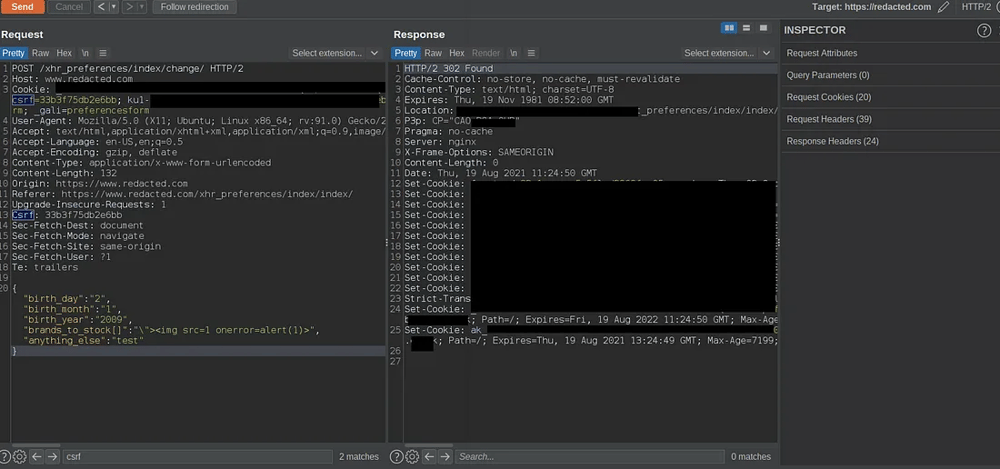This screenshot has height=469, width=1000.
Task: Click Response Search... input field
Action: (589, 456)
